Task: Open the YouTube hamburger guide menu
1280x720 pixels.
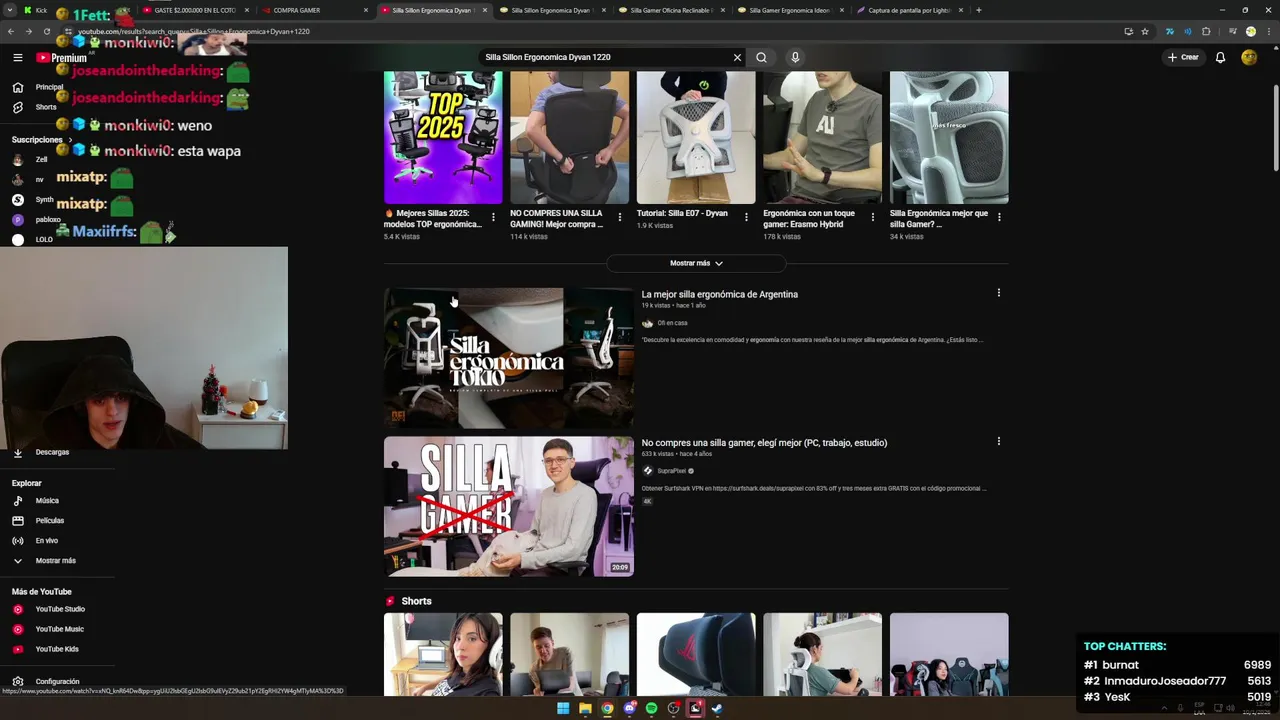Action: click(x=18, y=57)
